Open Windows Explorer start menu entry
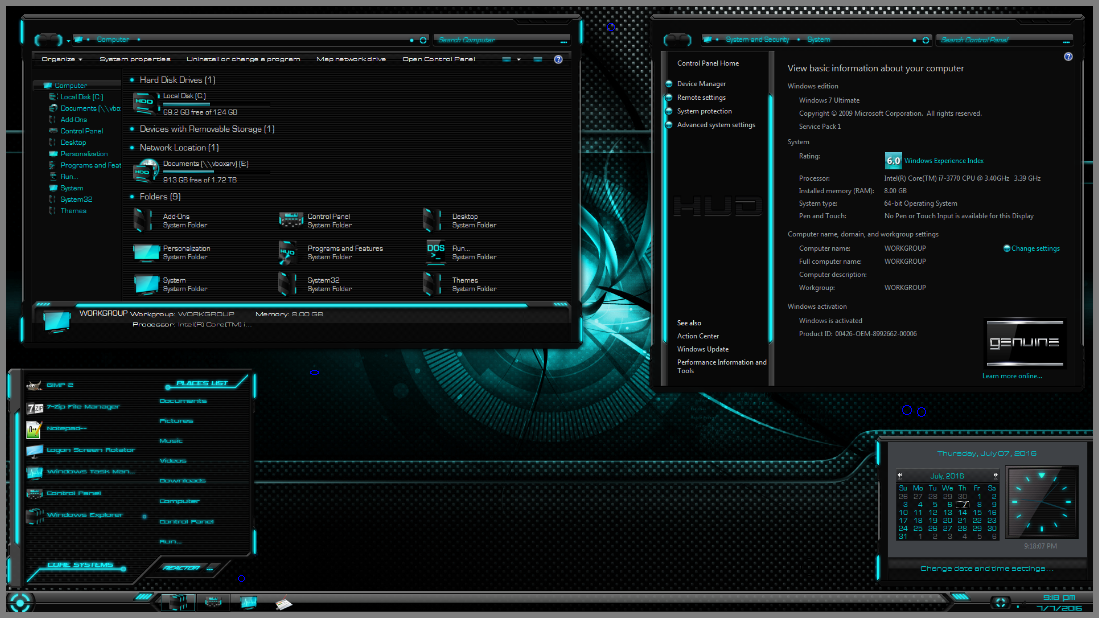Image resolution: width=1099 pixels, height=618 pixels. 74,515
